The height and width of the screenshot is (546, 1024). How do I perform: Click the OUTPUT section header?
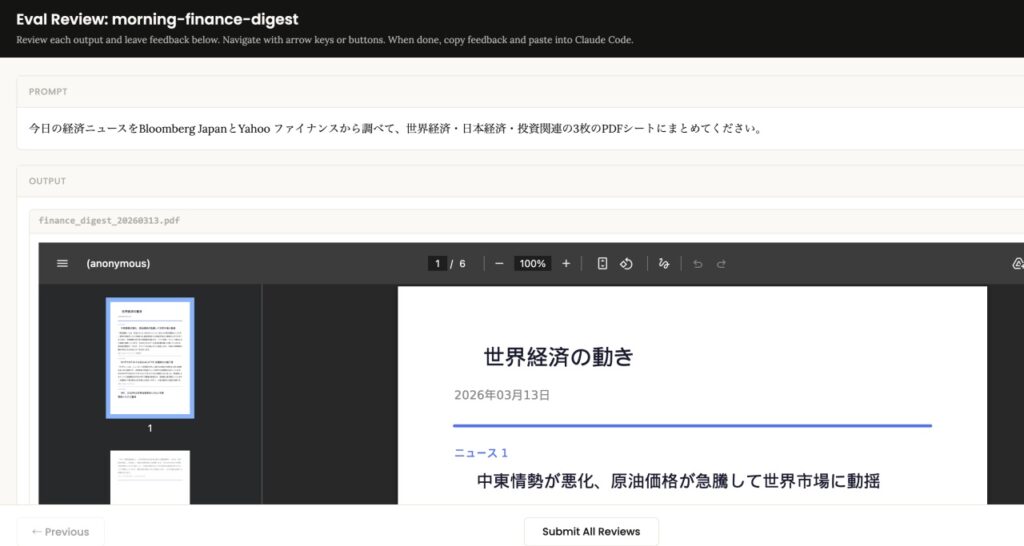click(x=48, y=181)
